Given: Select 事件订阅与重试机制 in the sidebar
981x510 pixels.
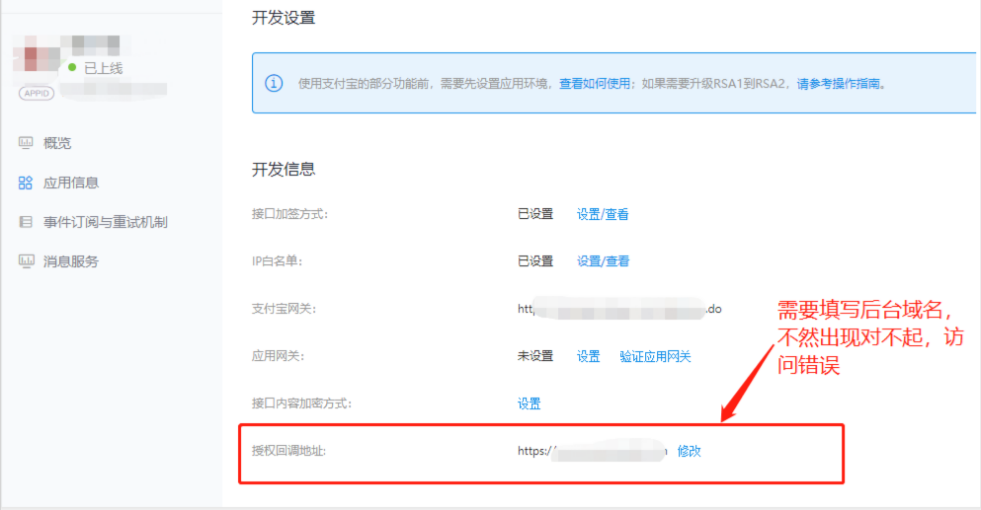Looking at the screenshot, I should [x=105, y=222].
